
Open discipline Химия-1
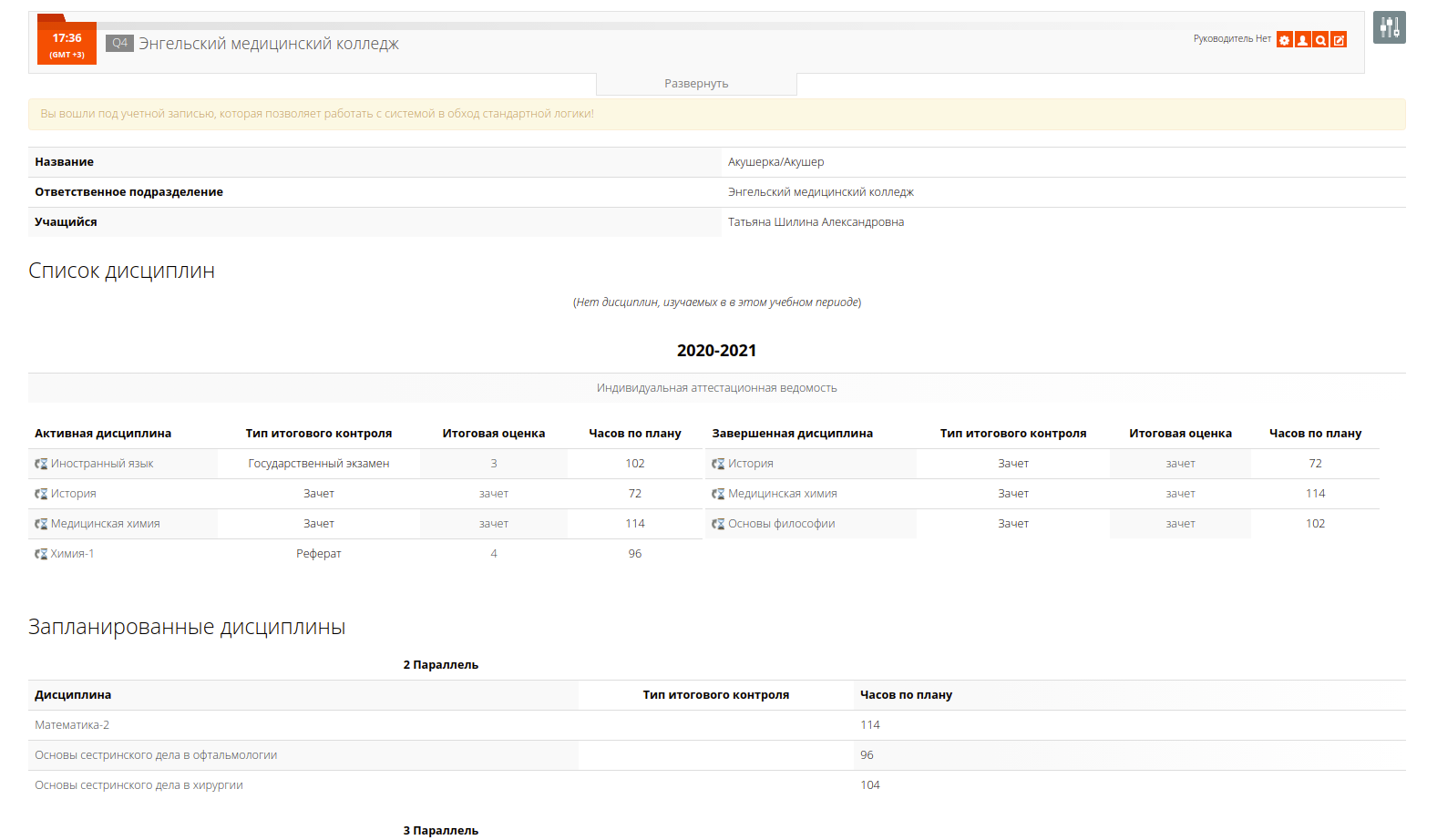coord(73,554)
